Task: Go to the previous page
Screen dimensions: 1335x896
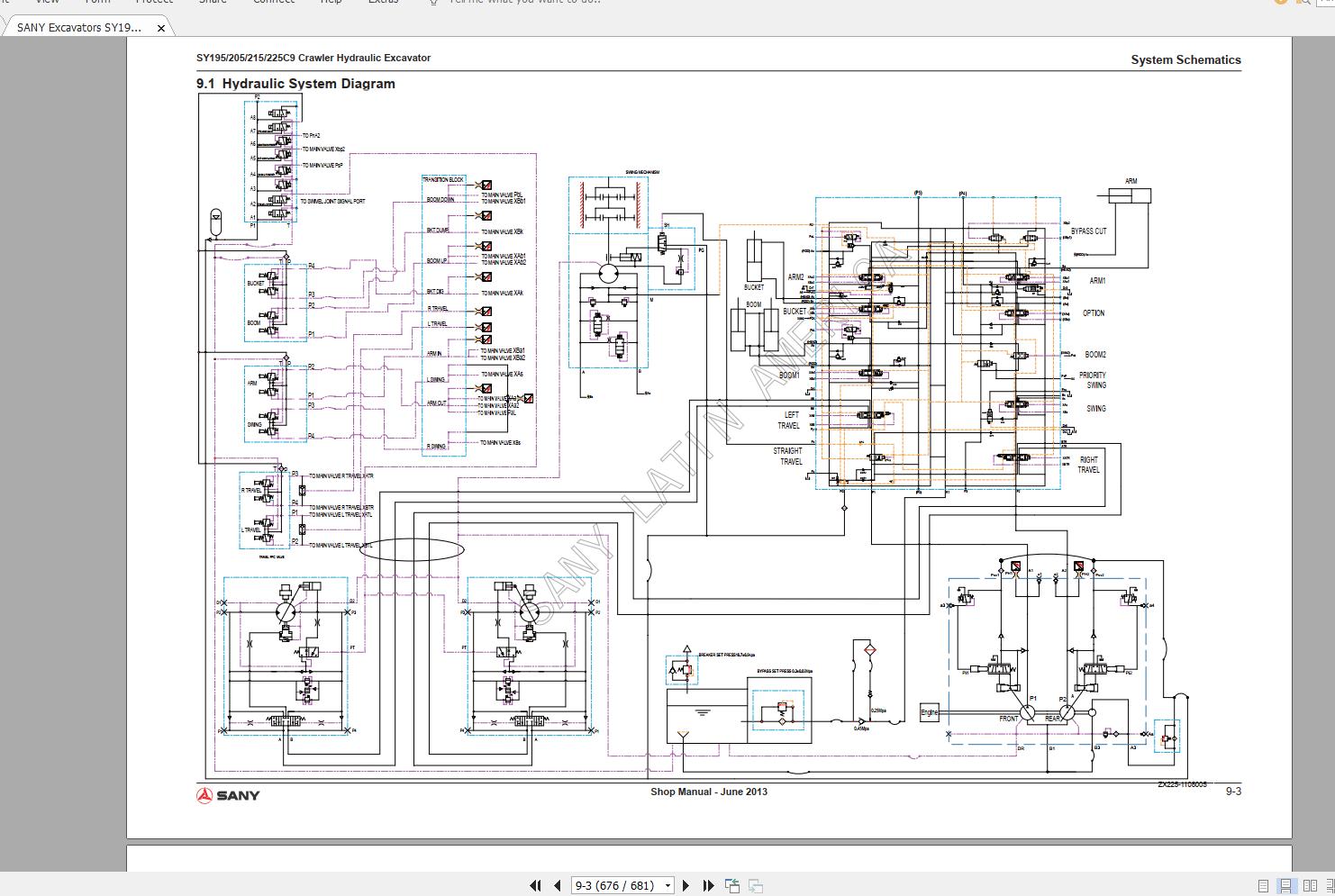Action: [558, 885]
